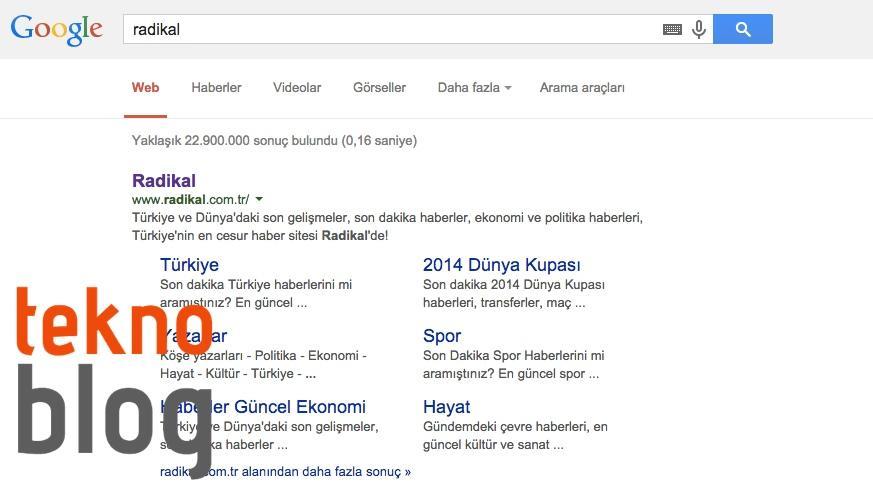Screen dimensions: 873x483
Task: Open the Türkiye sitelink
Action: [189, 265]
